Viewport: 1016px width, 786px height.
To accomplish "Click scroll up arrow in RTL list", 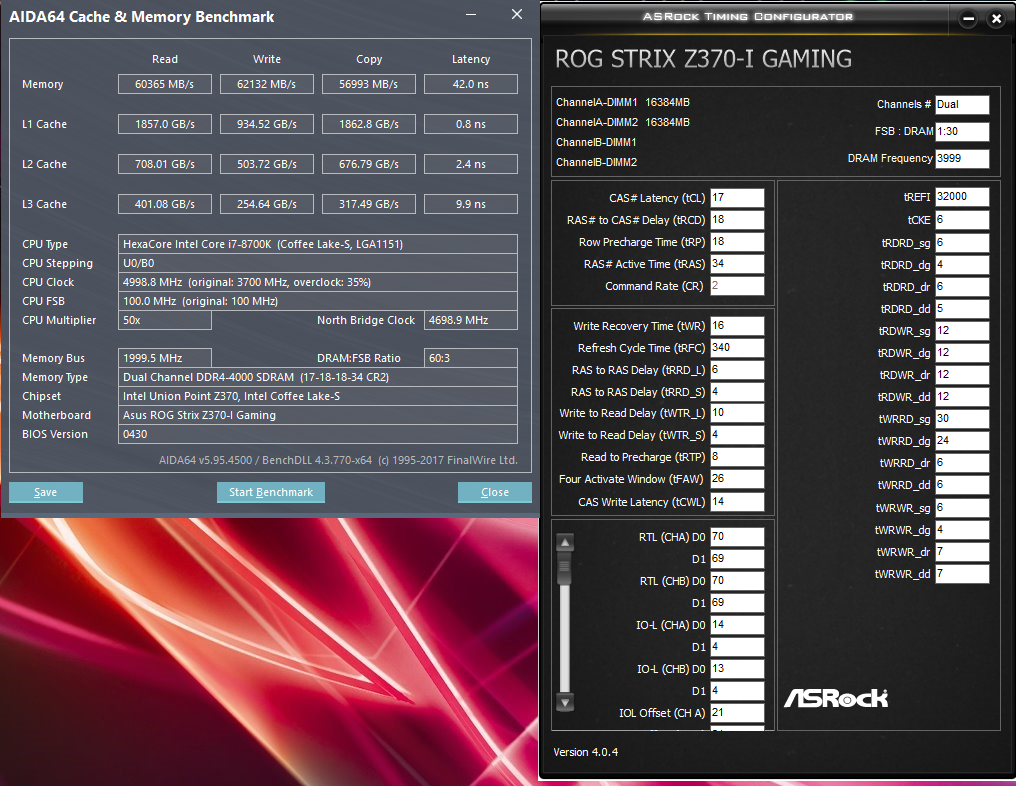I will coord(565,542).
